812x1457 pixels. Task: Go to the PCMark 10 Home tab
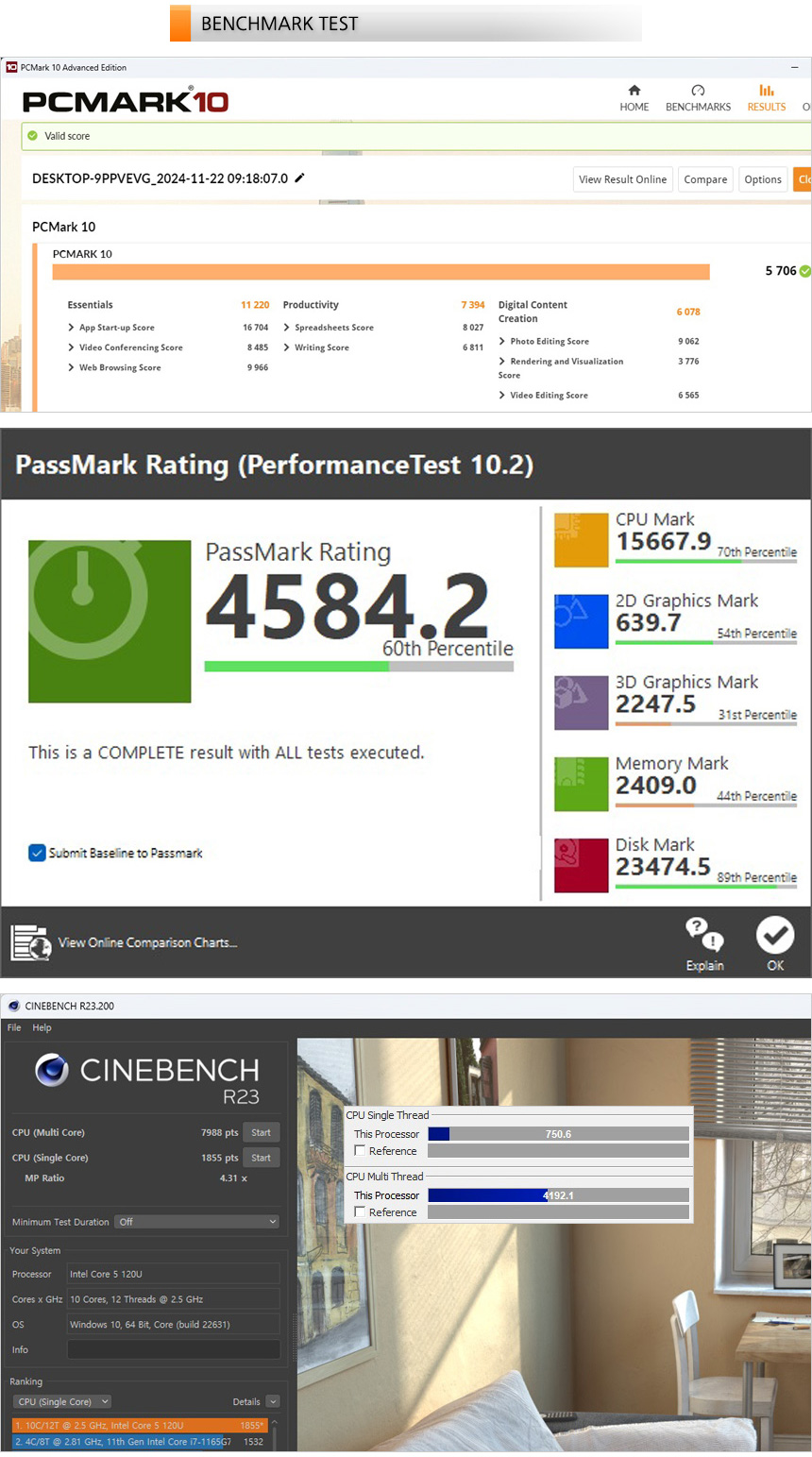(x=634, y=98)
